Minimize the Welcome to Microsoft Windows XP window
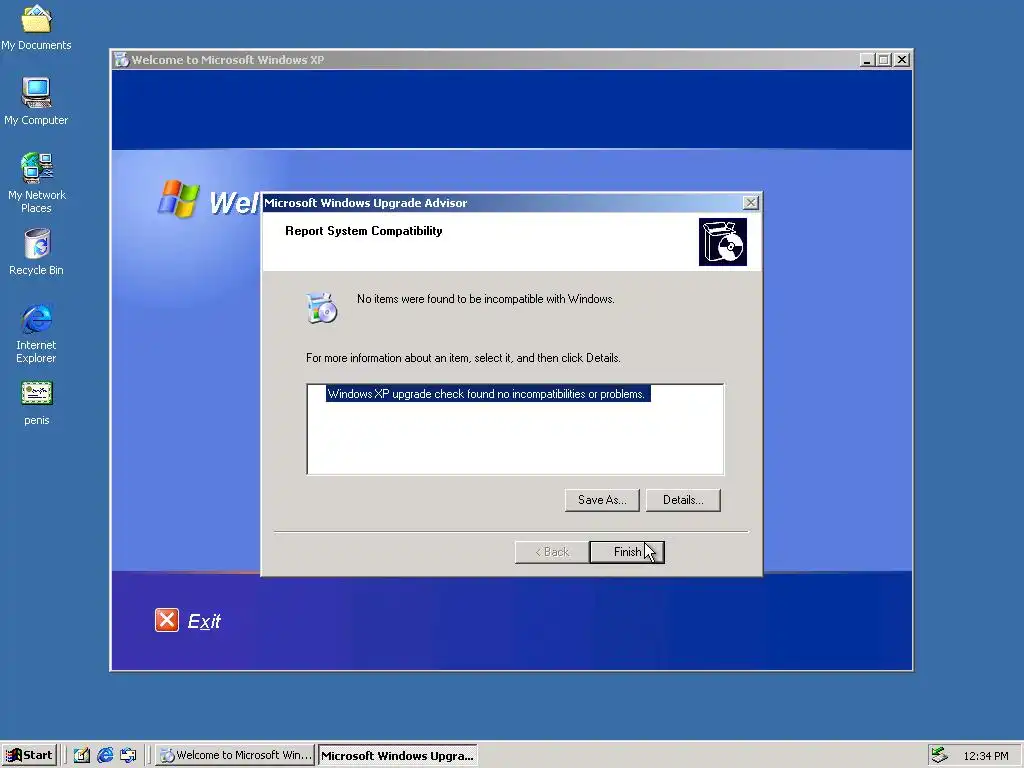Viewport: 1024px width, 768px height. click(867, 60)
